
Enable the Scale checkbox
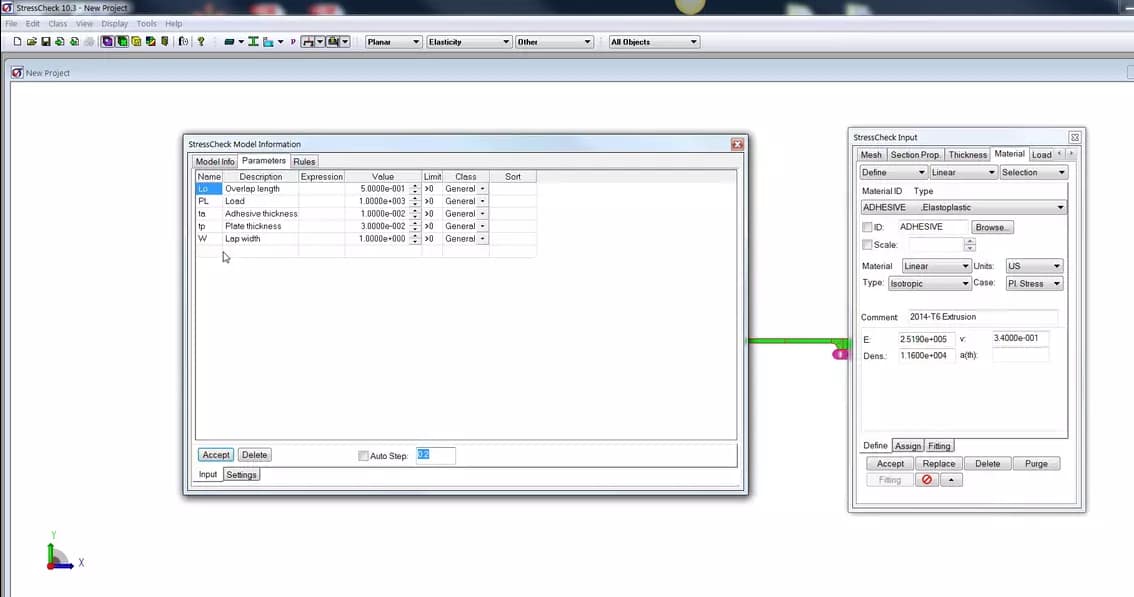pos(868,244)
